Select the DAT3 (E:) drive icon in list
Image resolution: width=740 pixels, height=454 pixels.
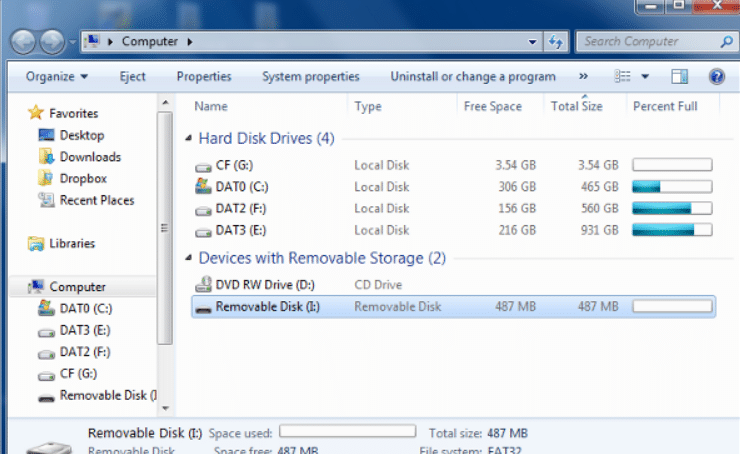(203, 231)
